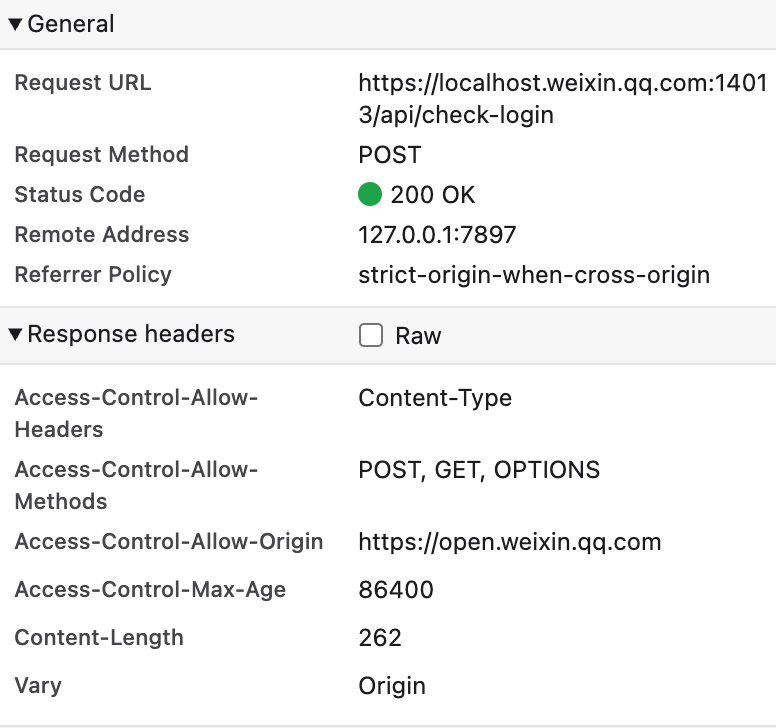Click the Remote Address value 127.0.0.1:7897
Screen dimensions: 776x728
pos(437,235)
